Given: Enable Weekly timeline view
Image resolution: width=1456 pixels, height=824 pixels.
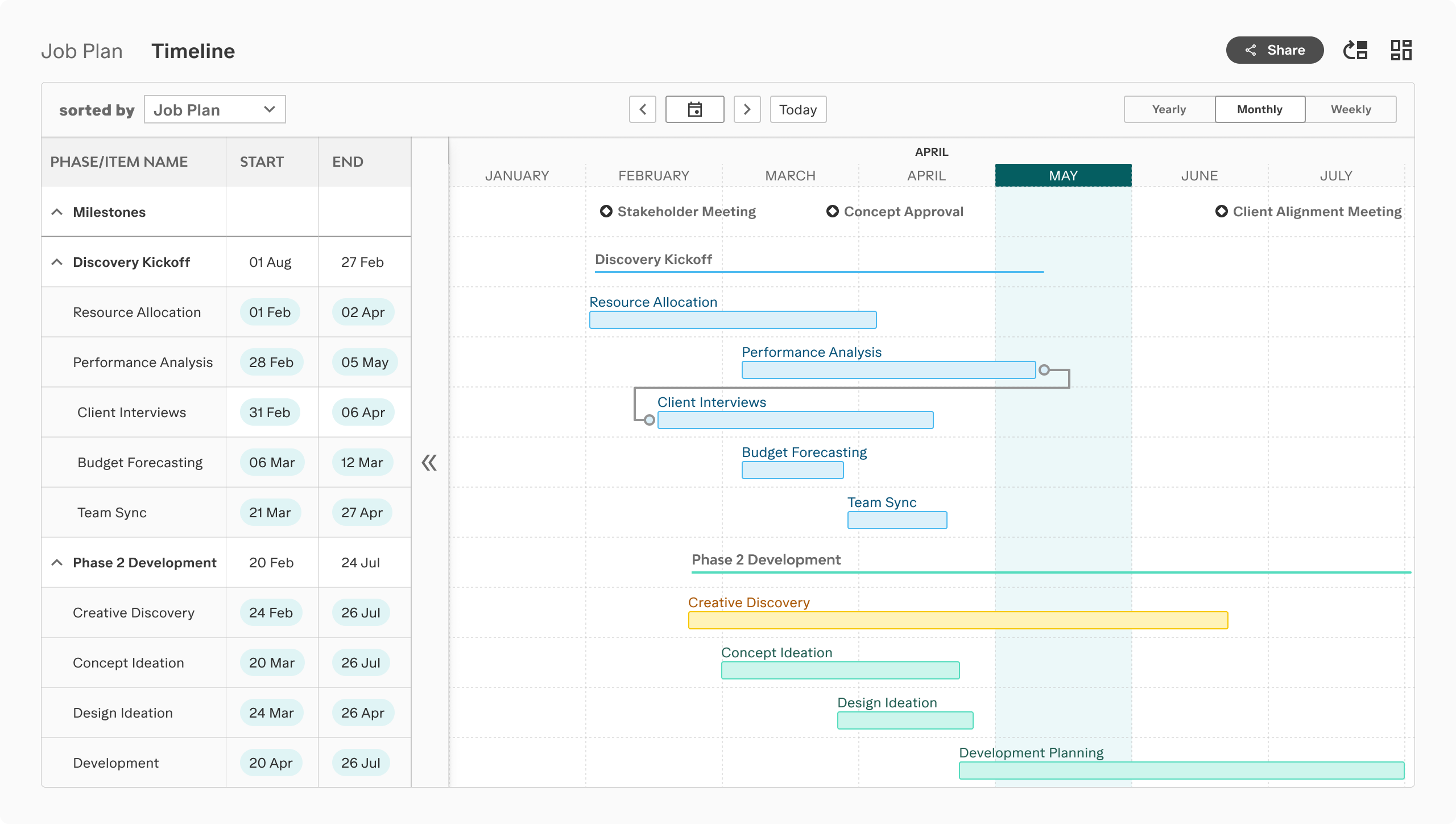Looking at the screenshot, I should coord(1351,109).
